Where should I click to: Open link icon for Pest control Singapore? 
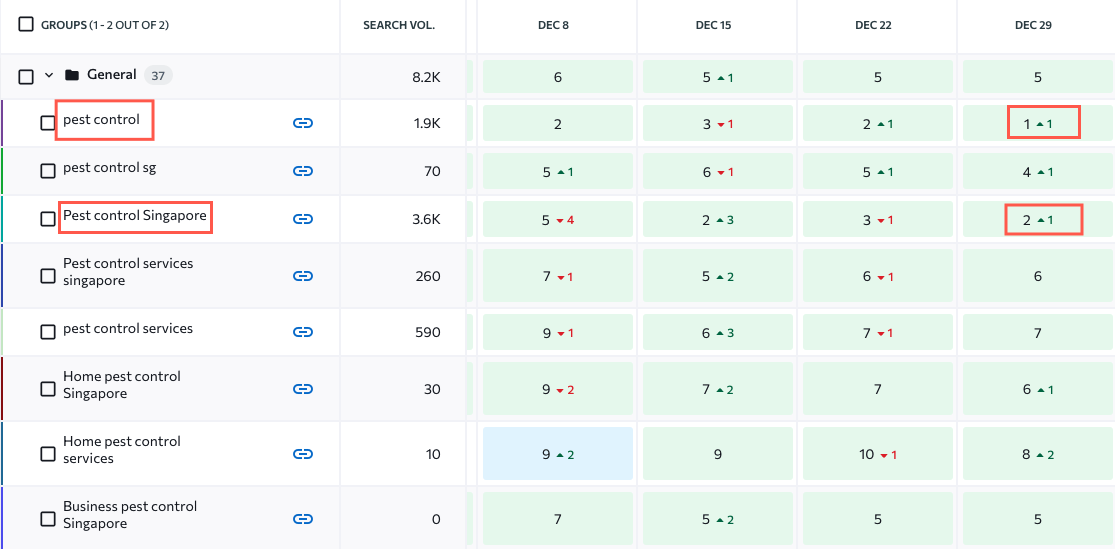pyautogui.click(x=303, y=219)
